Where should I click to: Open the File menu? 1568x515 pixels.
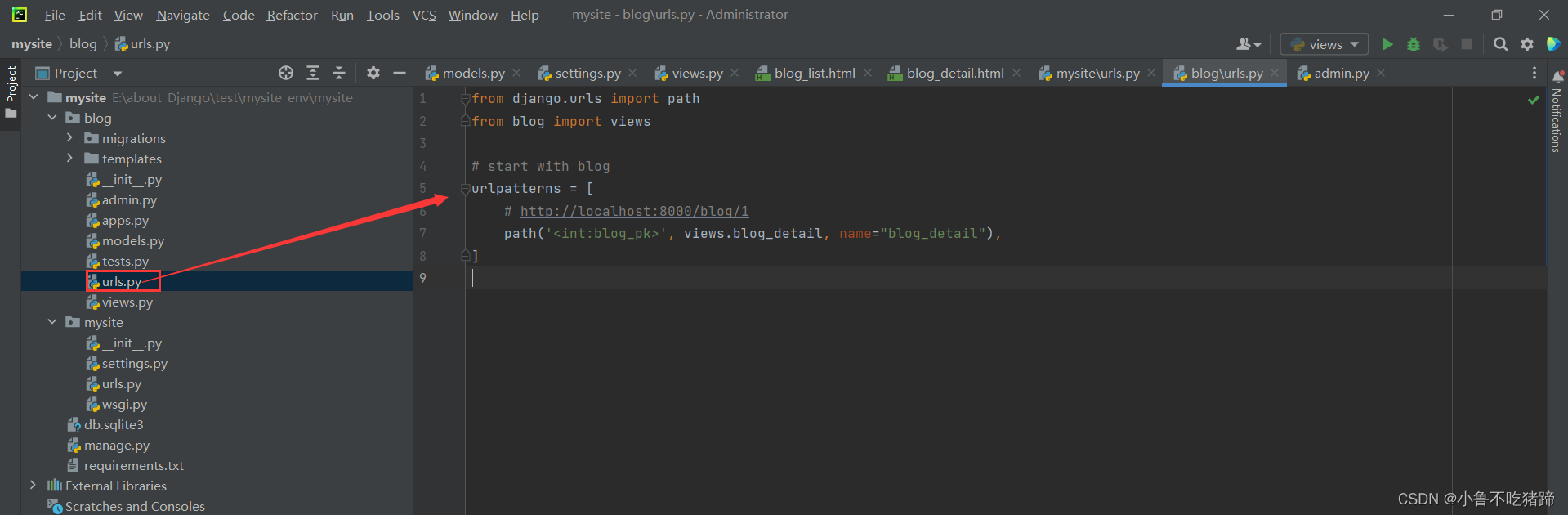coord(55,15)
